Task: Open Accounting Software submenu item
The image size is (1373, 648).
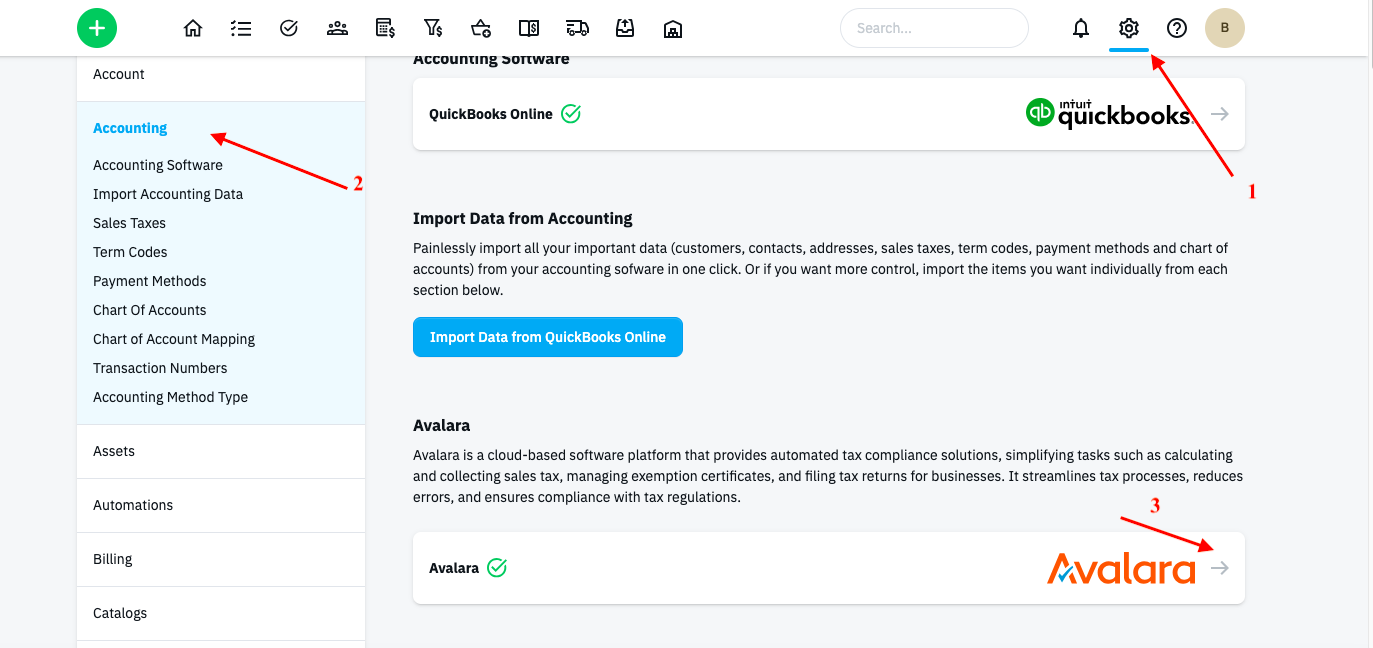Action: [158, 165]
